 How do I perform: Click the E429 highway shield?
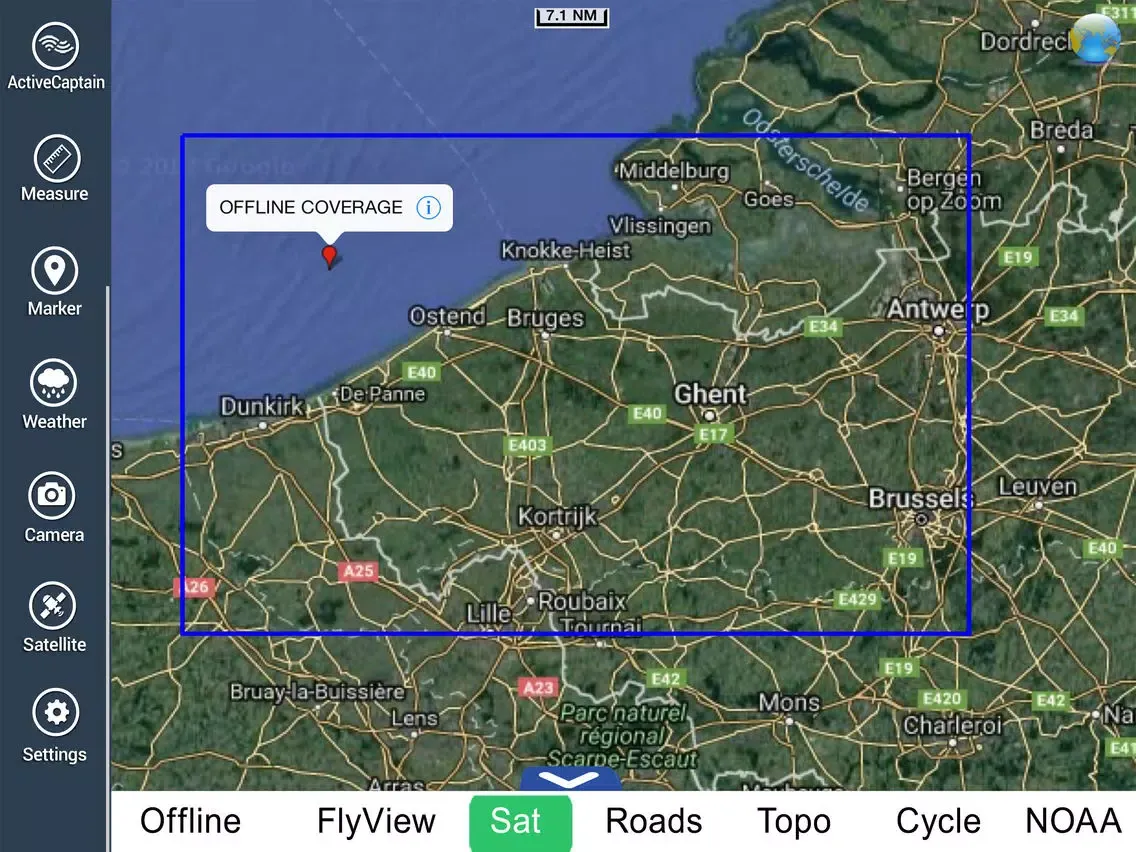857,599
